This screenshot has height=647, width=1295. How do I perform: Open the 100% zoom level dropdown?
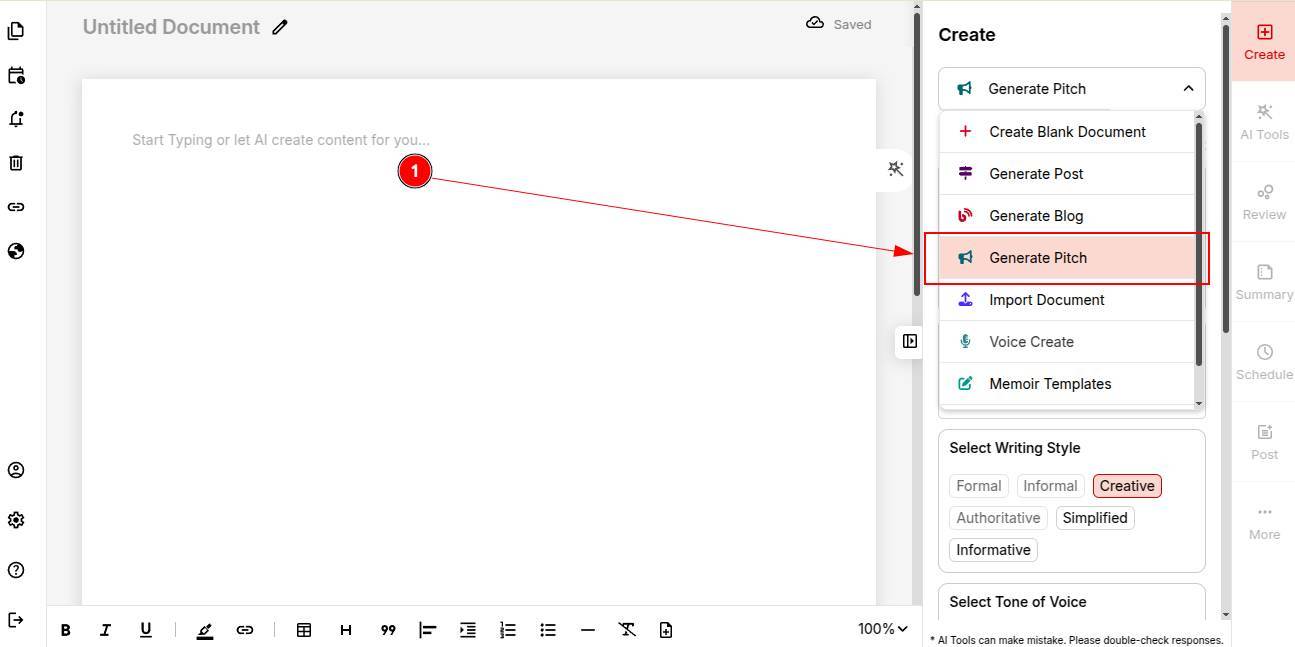882,629
